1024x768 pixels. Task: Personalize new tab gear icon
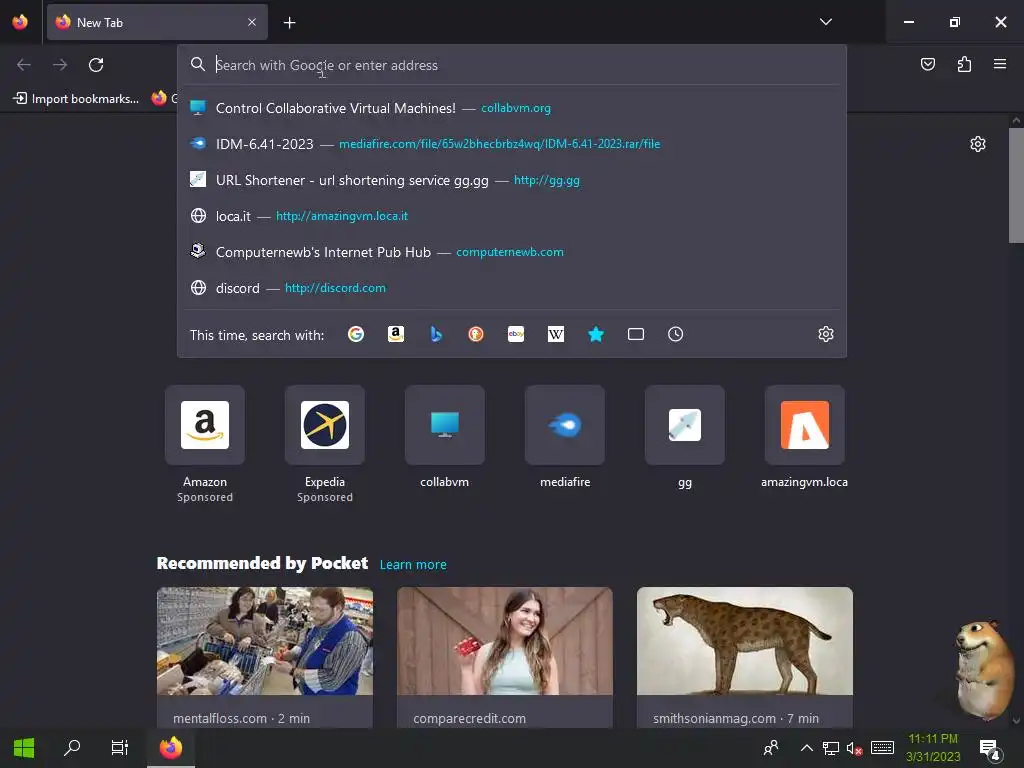978,144
